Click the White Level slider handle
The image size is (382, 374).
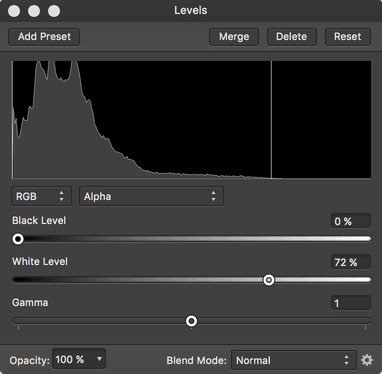(x=269, y=280)
